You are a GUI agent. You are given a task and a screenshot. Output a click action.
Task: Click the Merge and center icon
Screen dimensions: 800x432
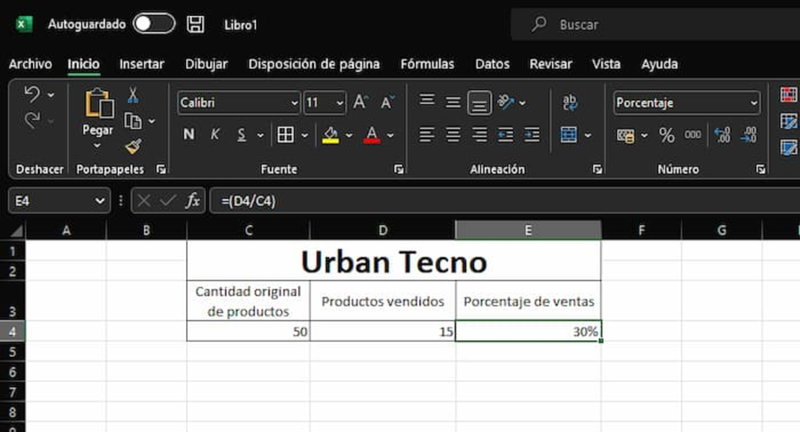coord(568,135)
